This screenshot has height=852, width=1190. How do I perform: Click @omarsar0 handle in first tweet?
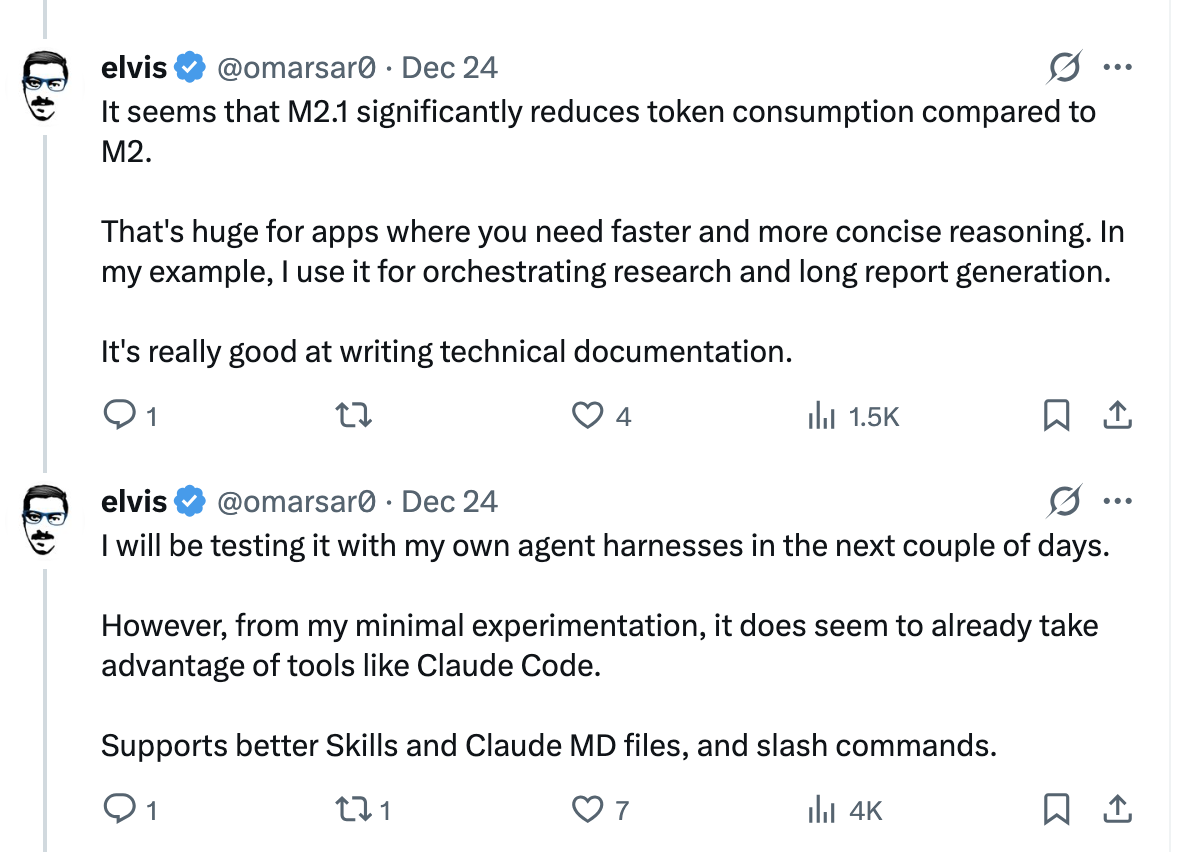pos(296,68)
